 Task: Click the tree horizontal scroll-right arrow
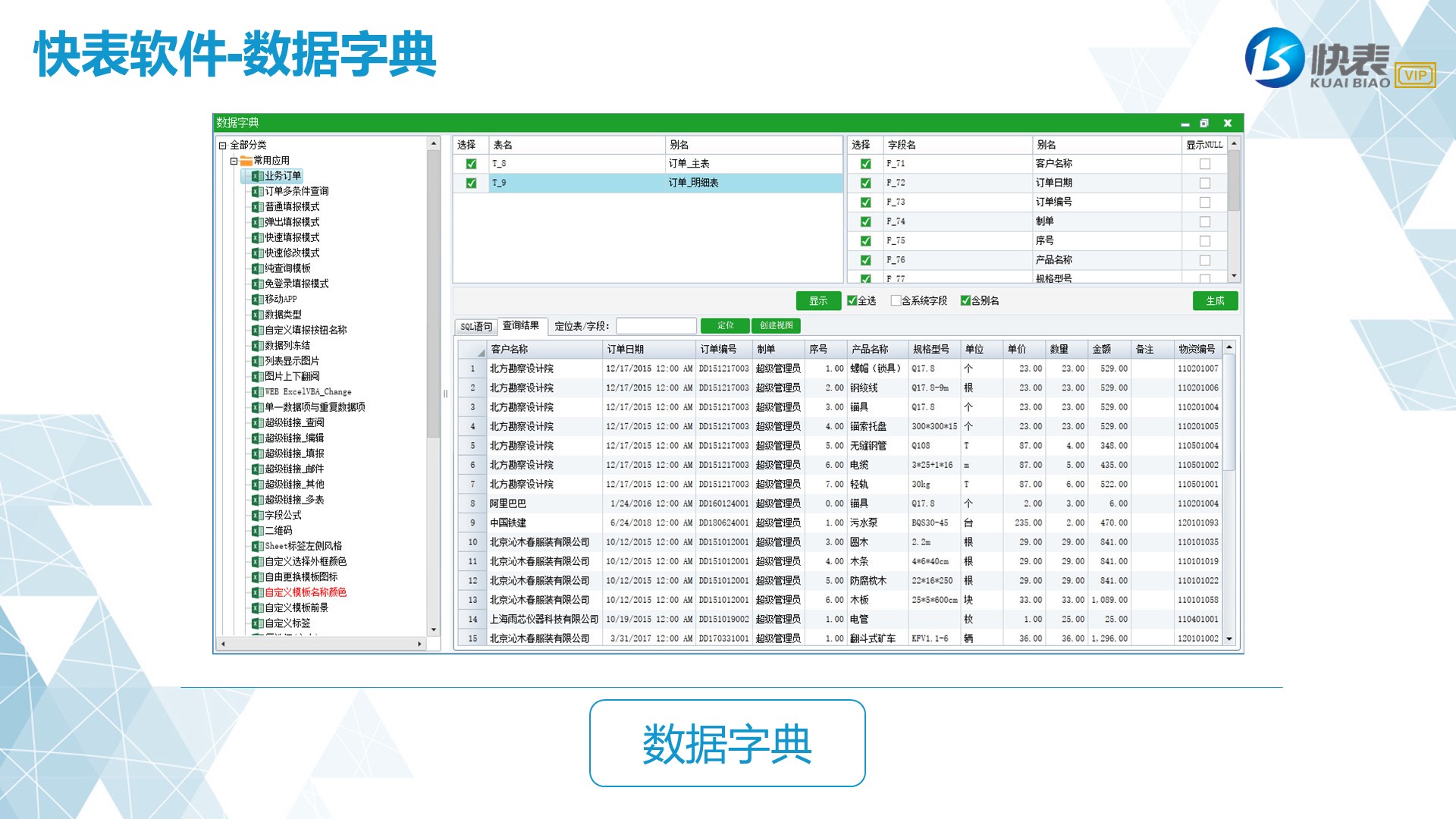[419, 644]
